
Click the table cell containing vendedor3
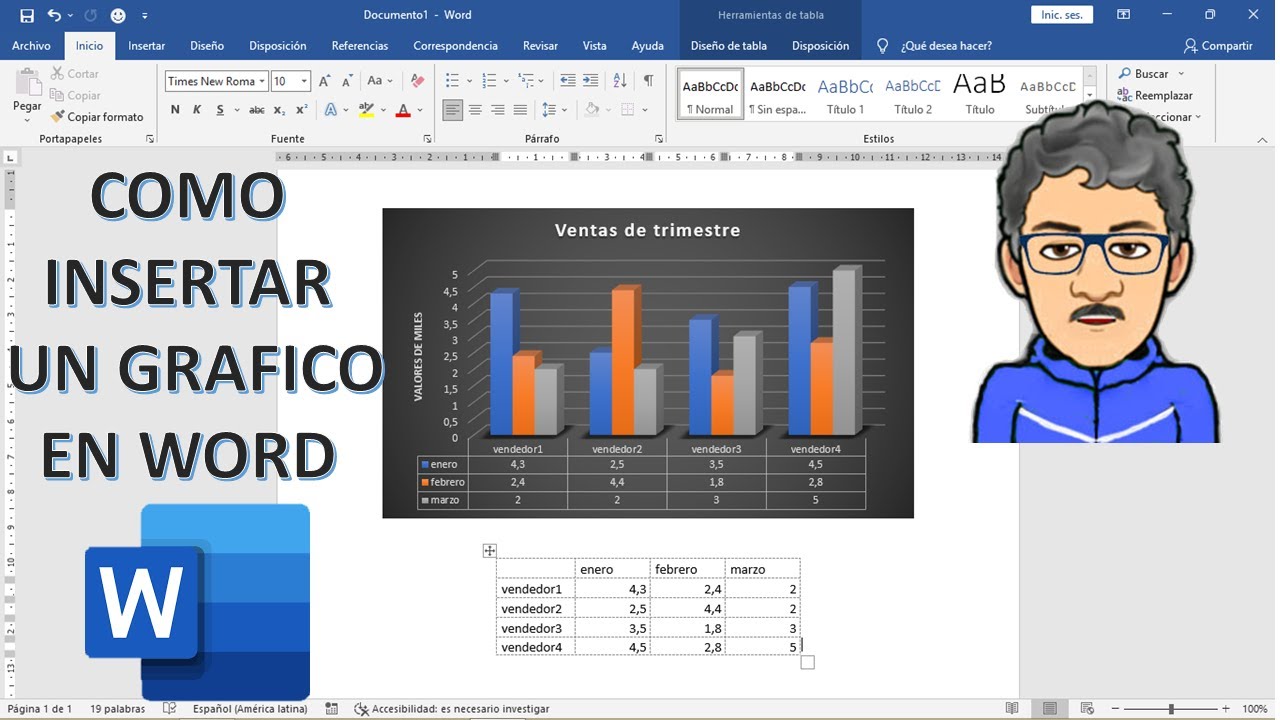click(x=536, y=628)
